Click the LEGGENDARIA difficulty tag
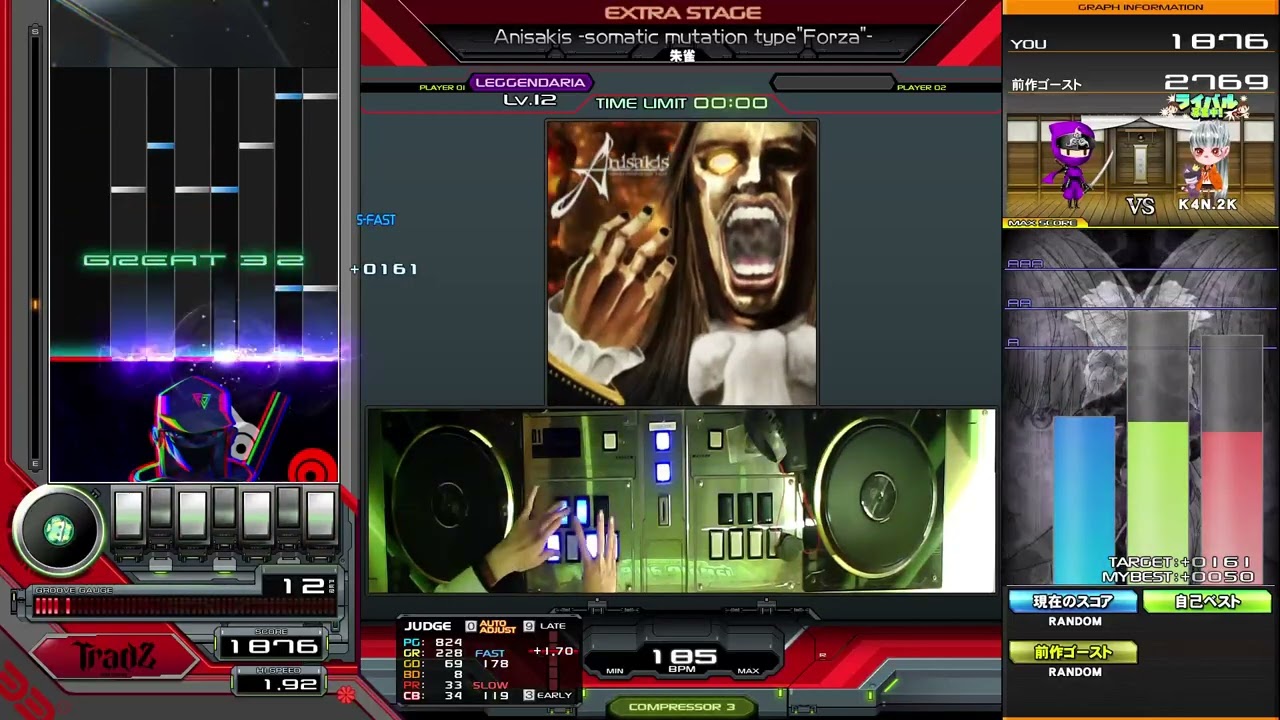1280x720 pixels. click(x=530, y=83)
